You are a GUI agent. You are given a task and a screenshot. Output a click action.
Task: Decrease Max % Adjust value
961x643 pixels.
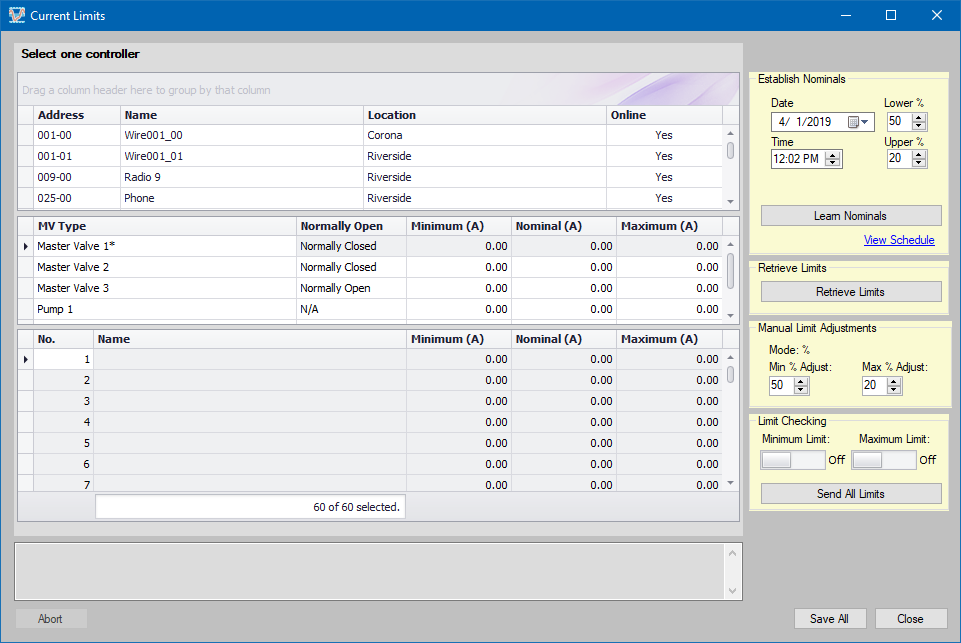click(894, 390)
